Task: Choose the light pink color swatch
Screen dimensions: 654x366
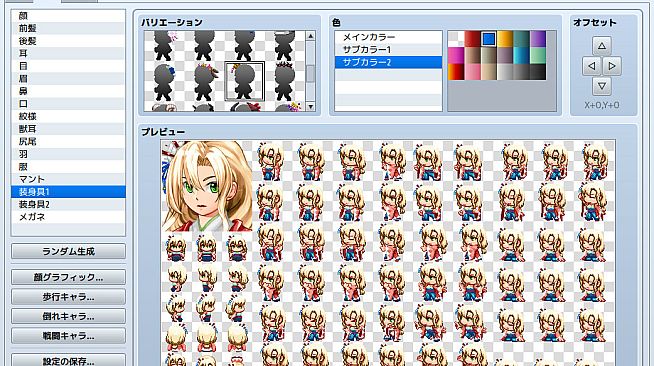Action: (x=472, y=72)
